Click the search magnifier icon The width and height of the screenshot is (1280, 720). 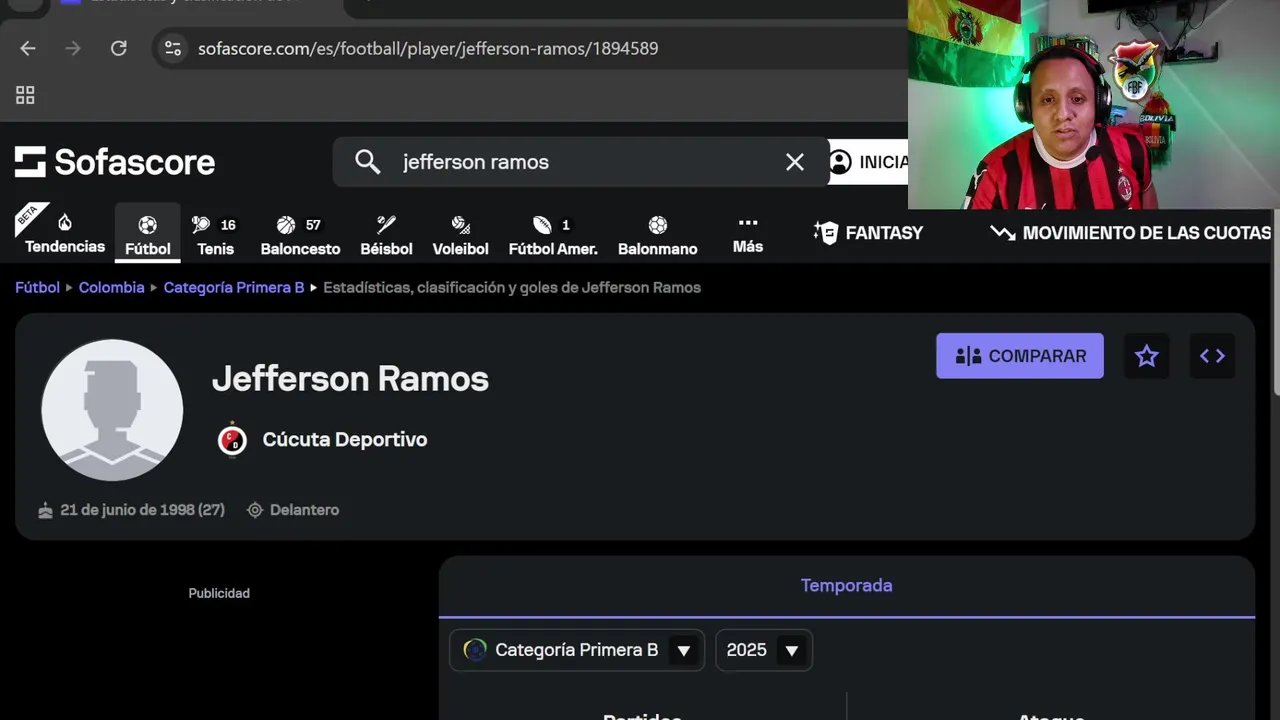[367, 162]
